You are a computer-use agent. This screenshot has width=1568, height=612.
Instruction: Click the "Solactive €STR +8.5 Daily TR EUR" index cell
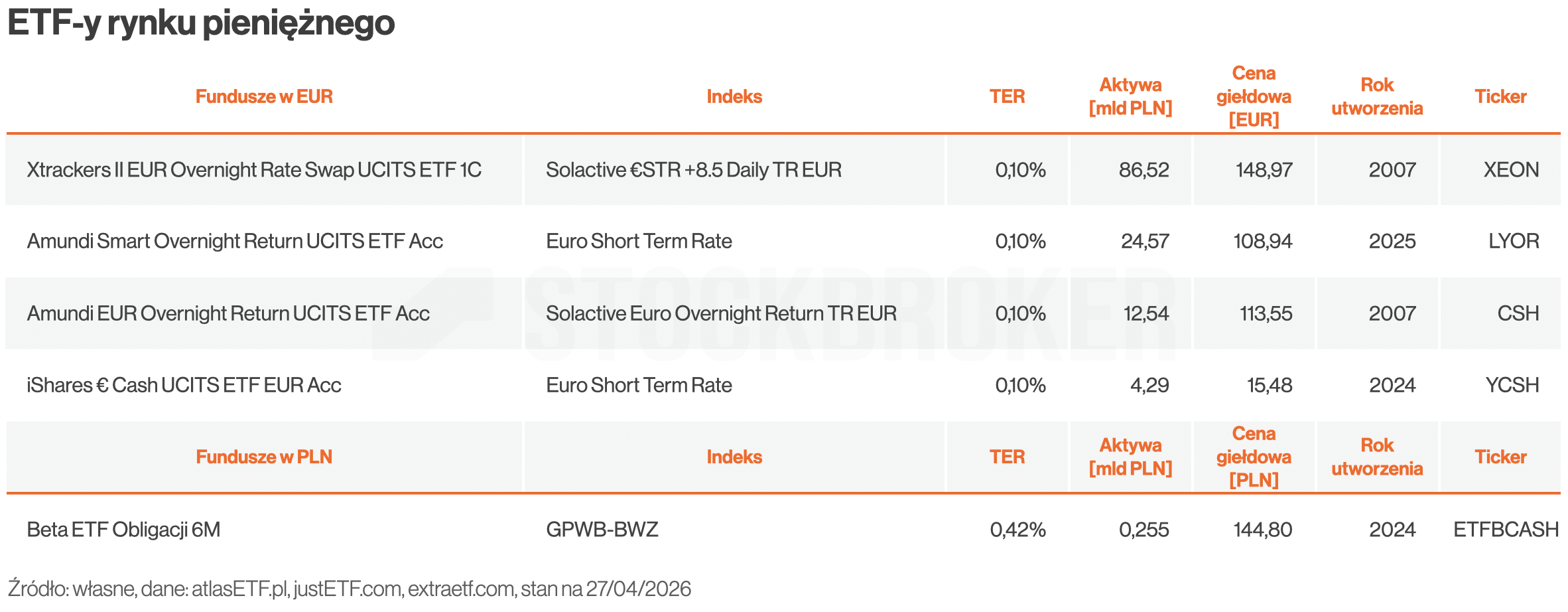point(693,170)
